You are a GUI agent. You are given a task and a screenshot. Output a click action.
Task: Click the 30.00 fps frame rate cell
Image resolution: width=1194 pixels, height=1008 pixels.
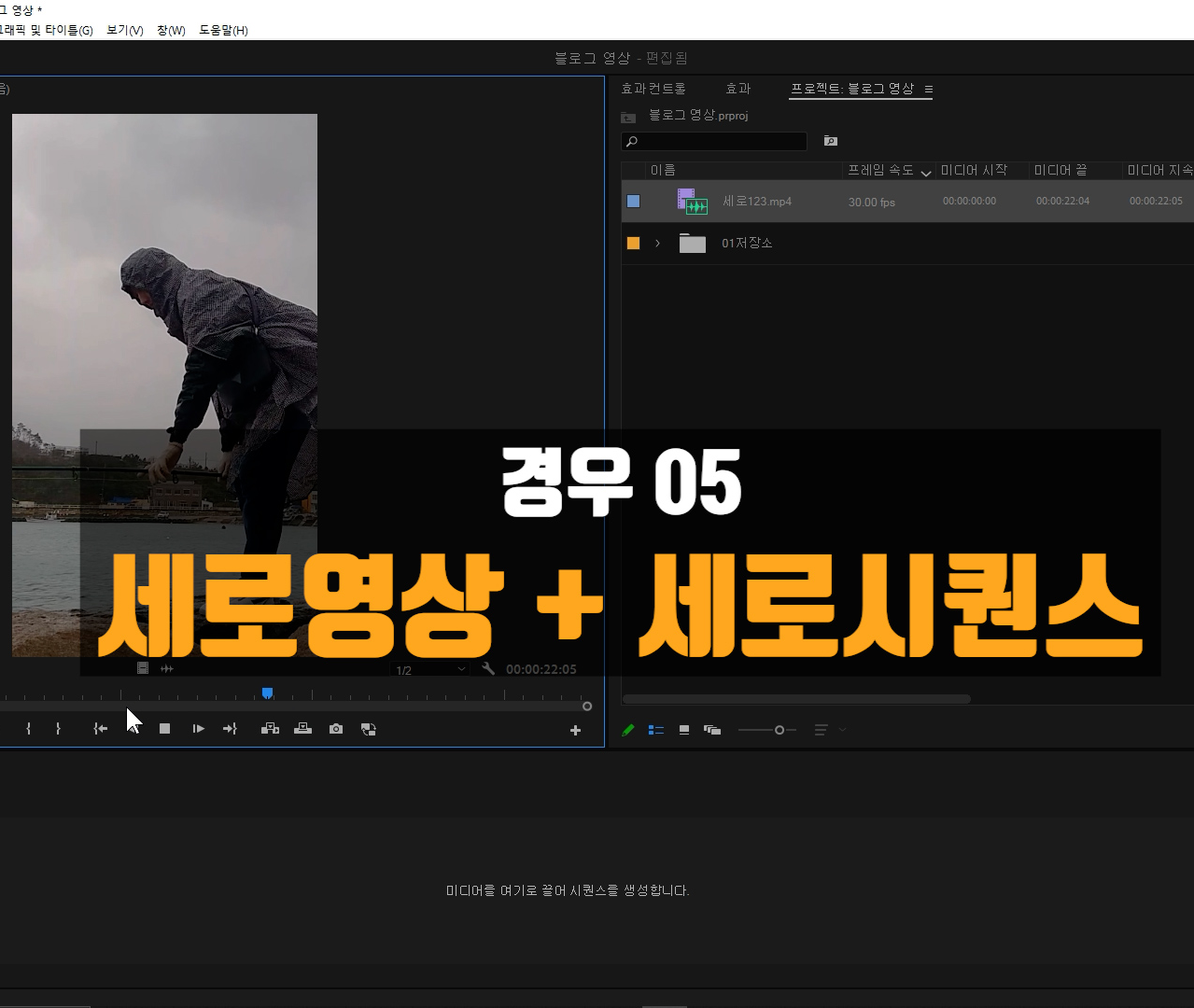click(872, 203)
